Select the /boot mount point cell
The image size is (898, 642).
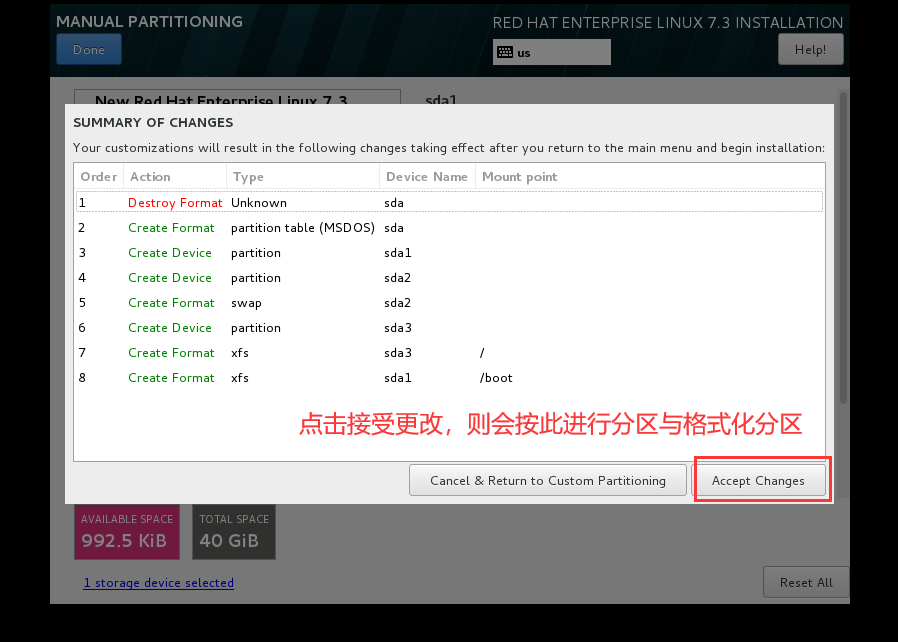click(496, 378)
